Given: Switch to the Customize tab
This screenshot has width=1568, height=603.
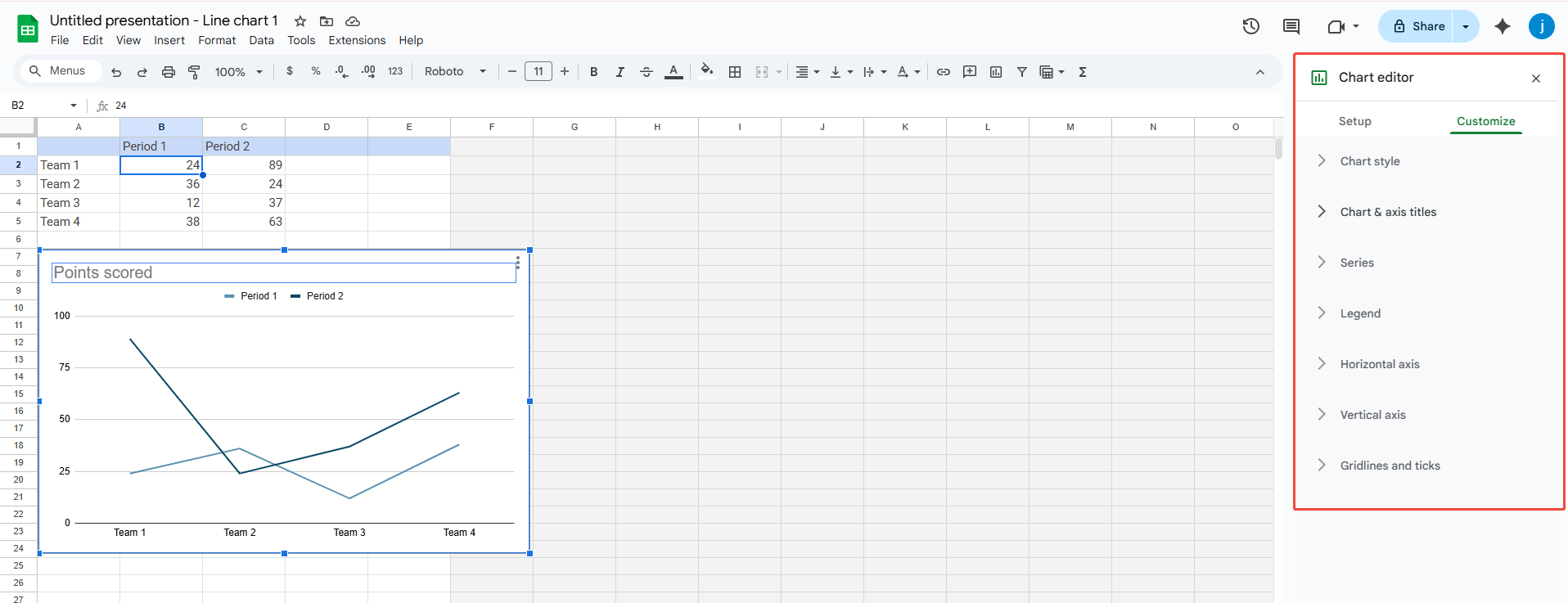Looking at the screenshot, I should tap(1485, 121).
